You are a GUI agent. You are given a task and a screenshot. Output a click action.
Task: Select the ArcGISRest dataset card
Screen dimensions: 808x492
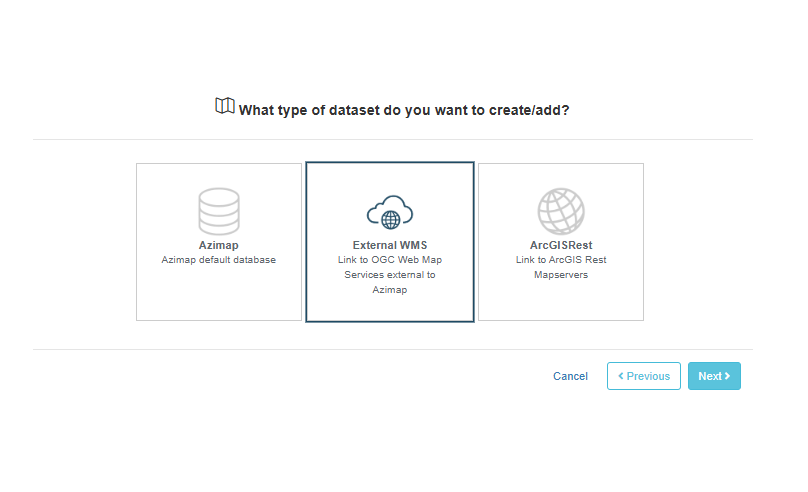561,242
